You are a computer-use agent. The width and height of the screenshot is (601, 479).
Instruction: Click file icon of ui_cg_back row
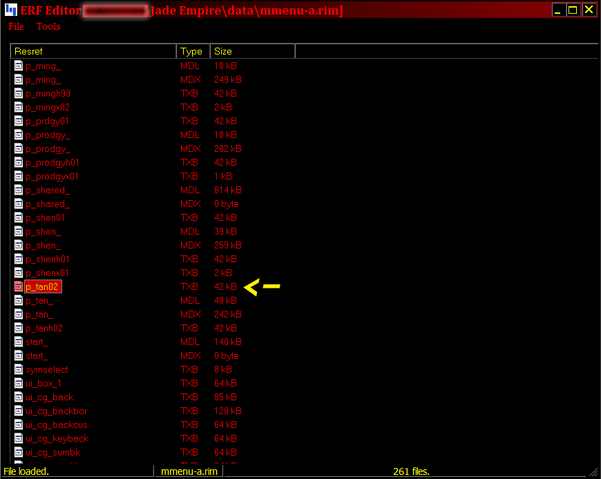[18, 397]
